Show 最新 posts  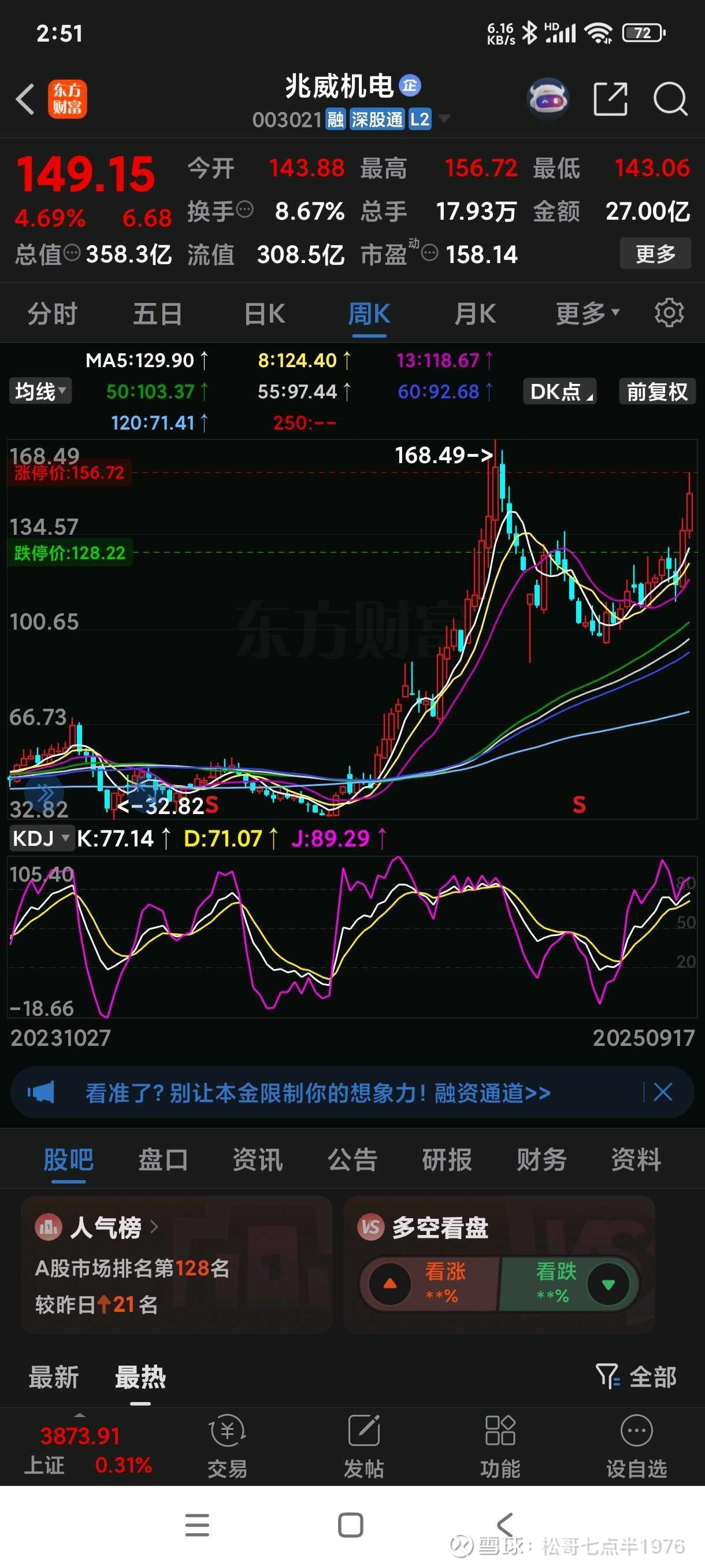pos(54,1377)
